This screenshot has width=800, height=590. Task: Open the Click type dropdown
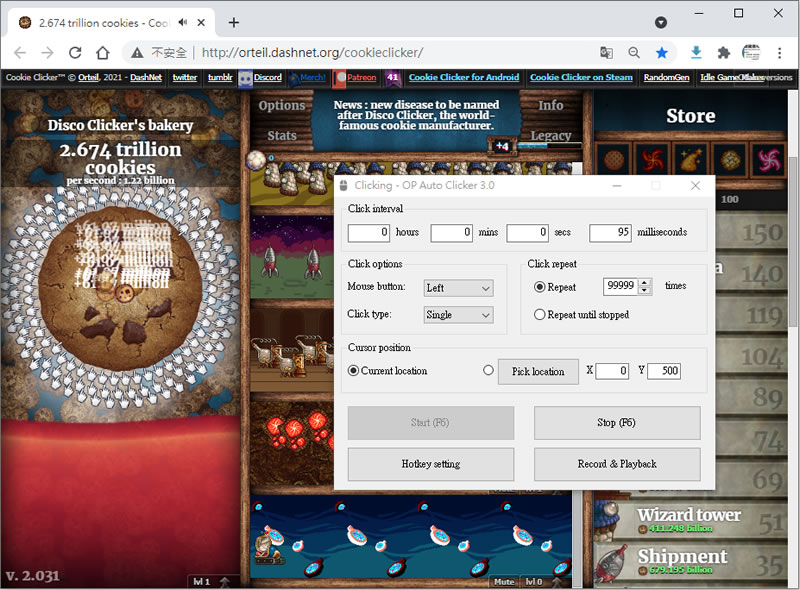tap(458, 315)
